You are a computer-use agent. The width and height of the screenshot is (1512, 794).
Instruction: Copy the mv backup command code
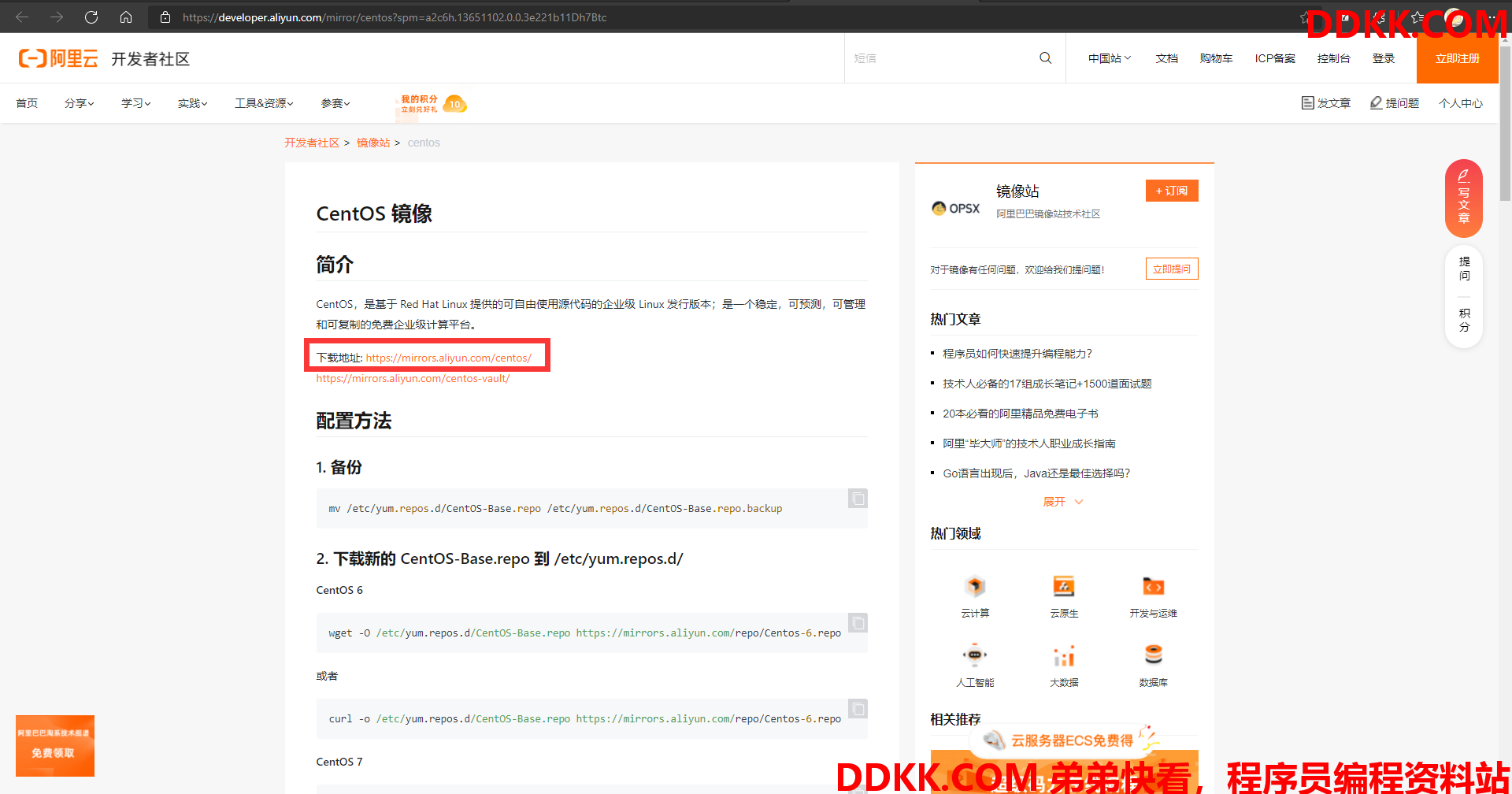[x=858, y=499]
